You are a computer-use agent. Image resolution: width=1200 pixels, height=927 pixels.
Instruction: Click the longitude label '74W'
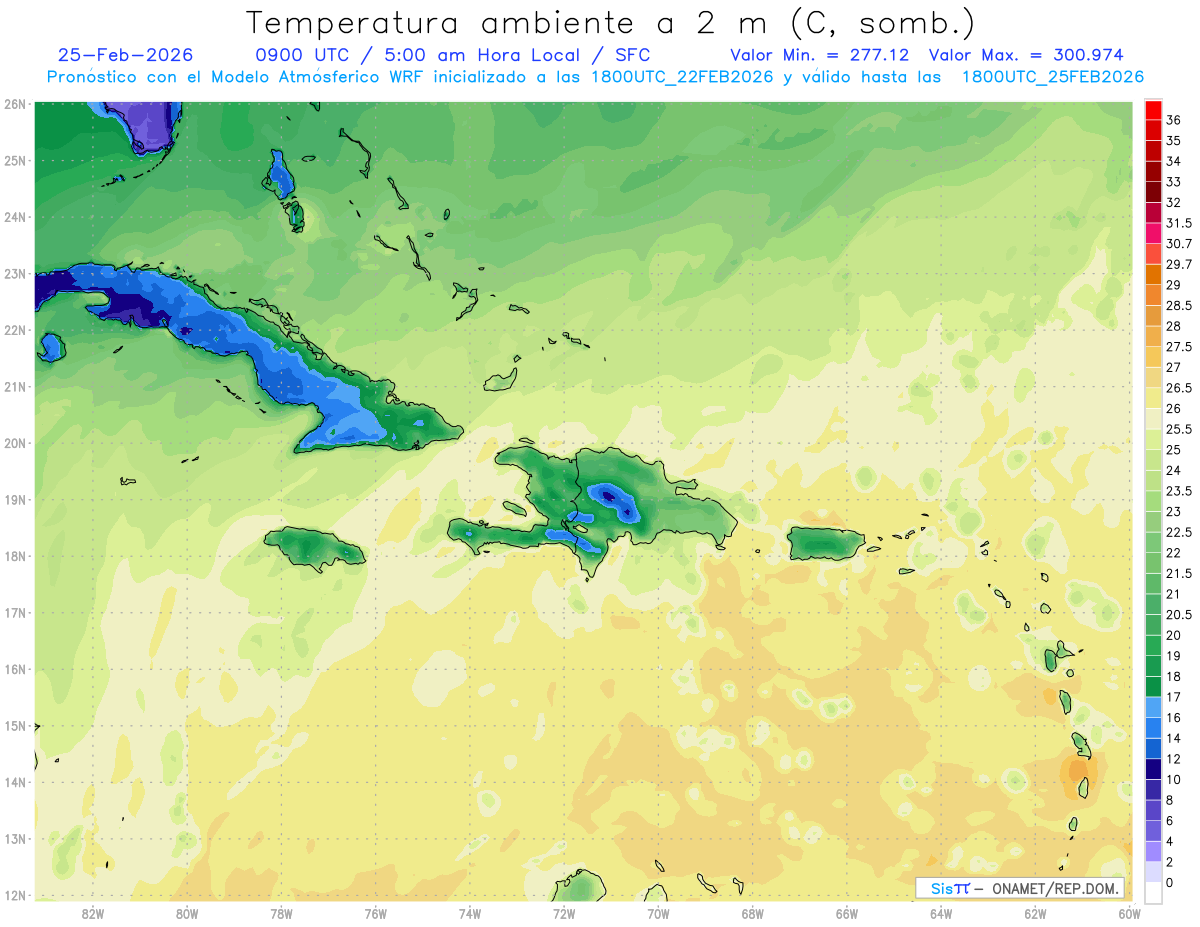(470, 913)
